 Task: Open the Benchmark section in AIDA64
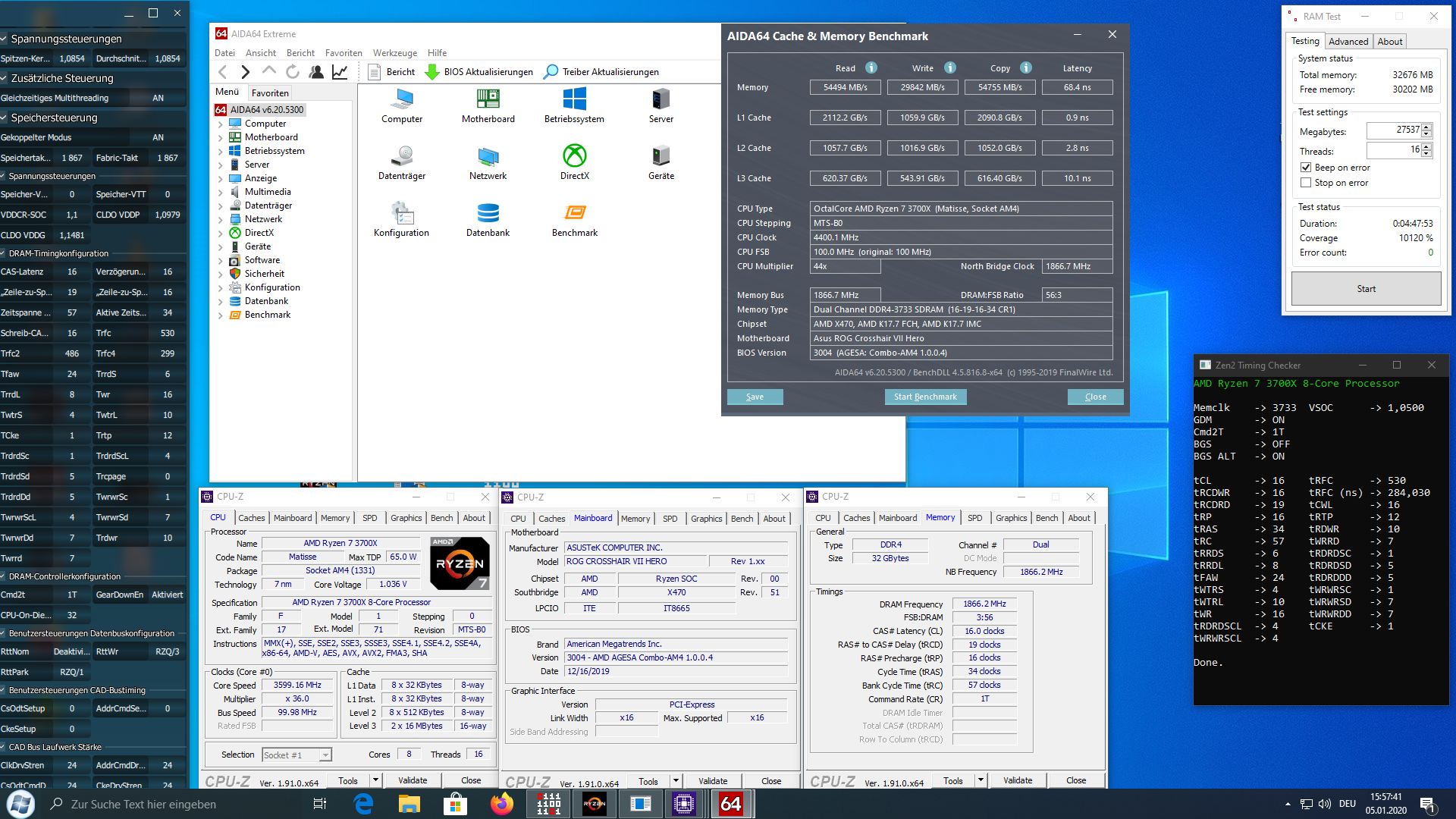[x=574, y=220]
